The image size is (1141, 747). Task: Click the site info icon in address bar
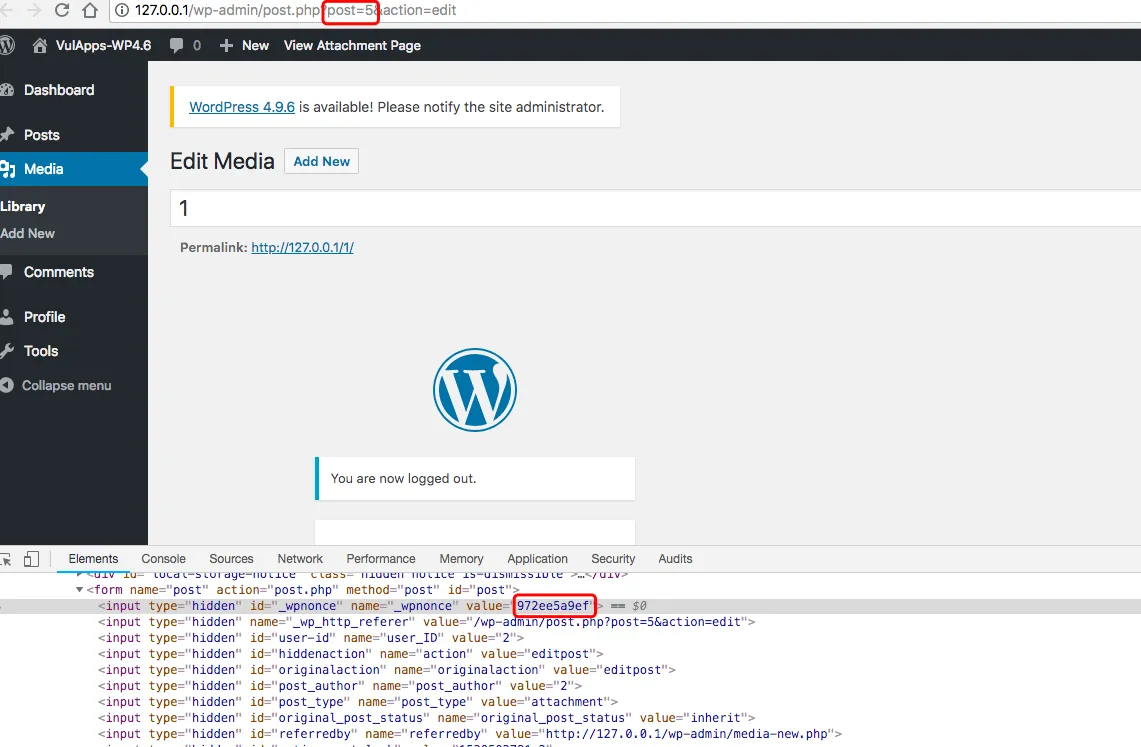pyautogui.click(x=122, y=11)
